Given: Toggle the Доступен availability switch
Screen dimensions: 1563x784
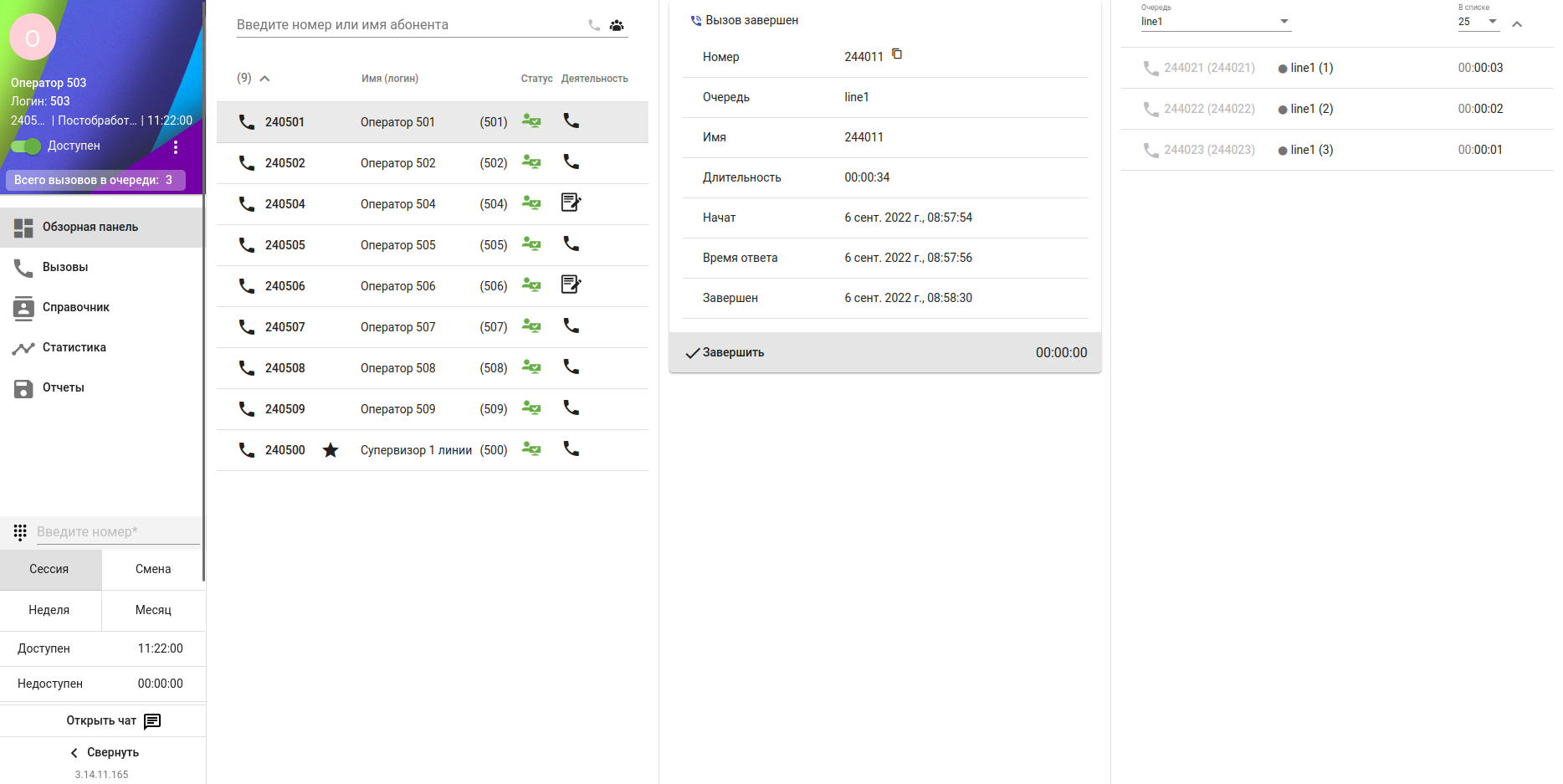Looking at the screenshot, I should point(26,146).
